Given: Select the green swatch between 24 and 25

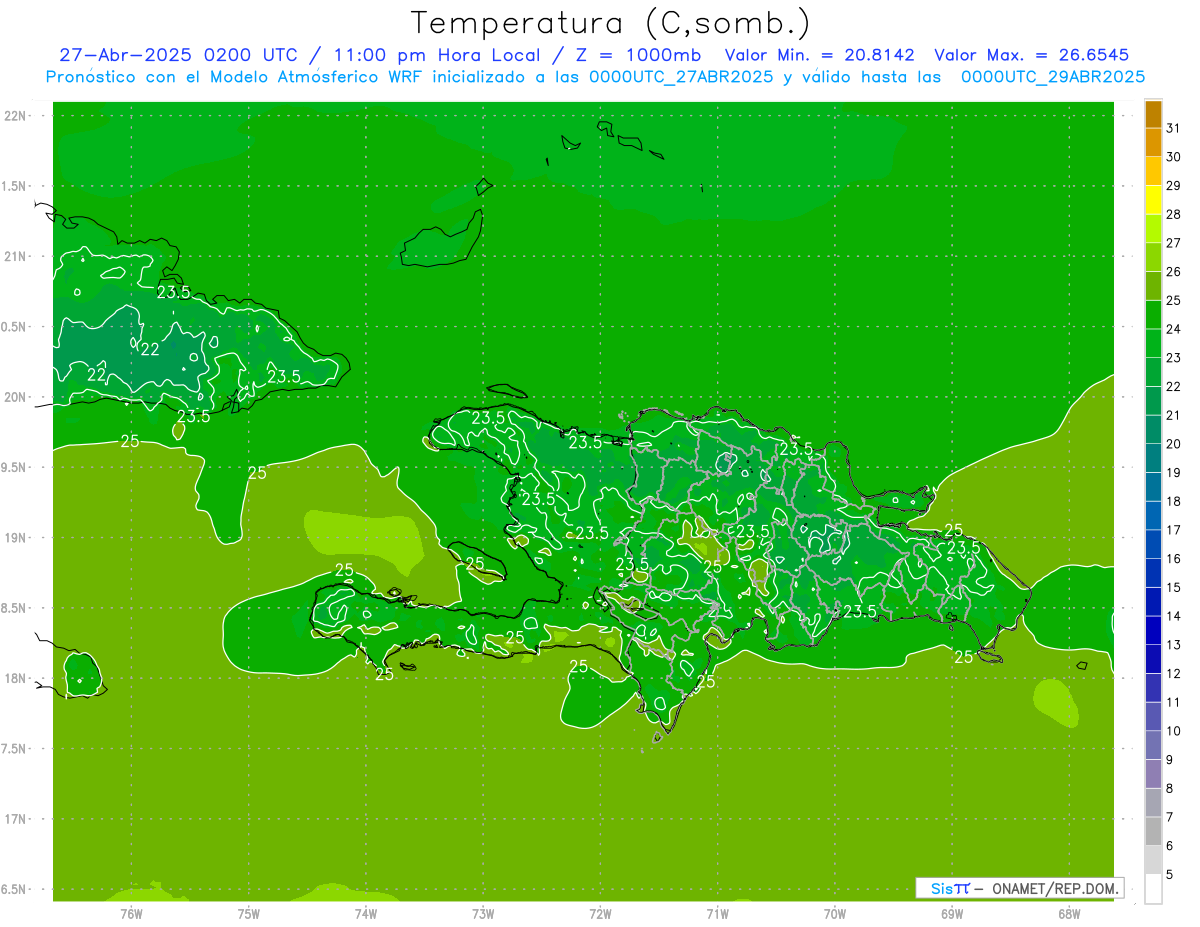Looking at the screenshot, I should pos(1153,315).
